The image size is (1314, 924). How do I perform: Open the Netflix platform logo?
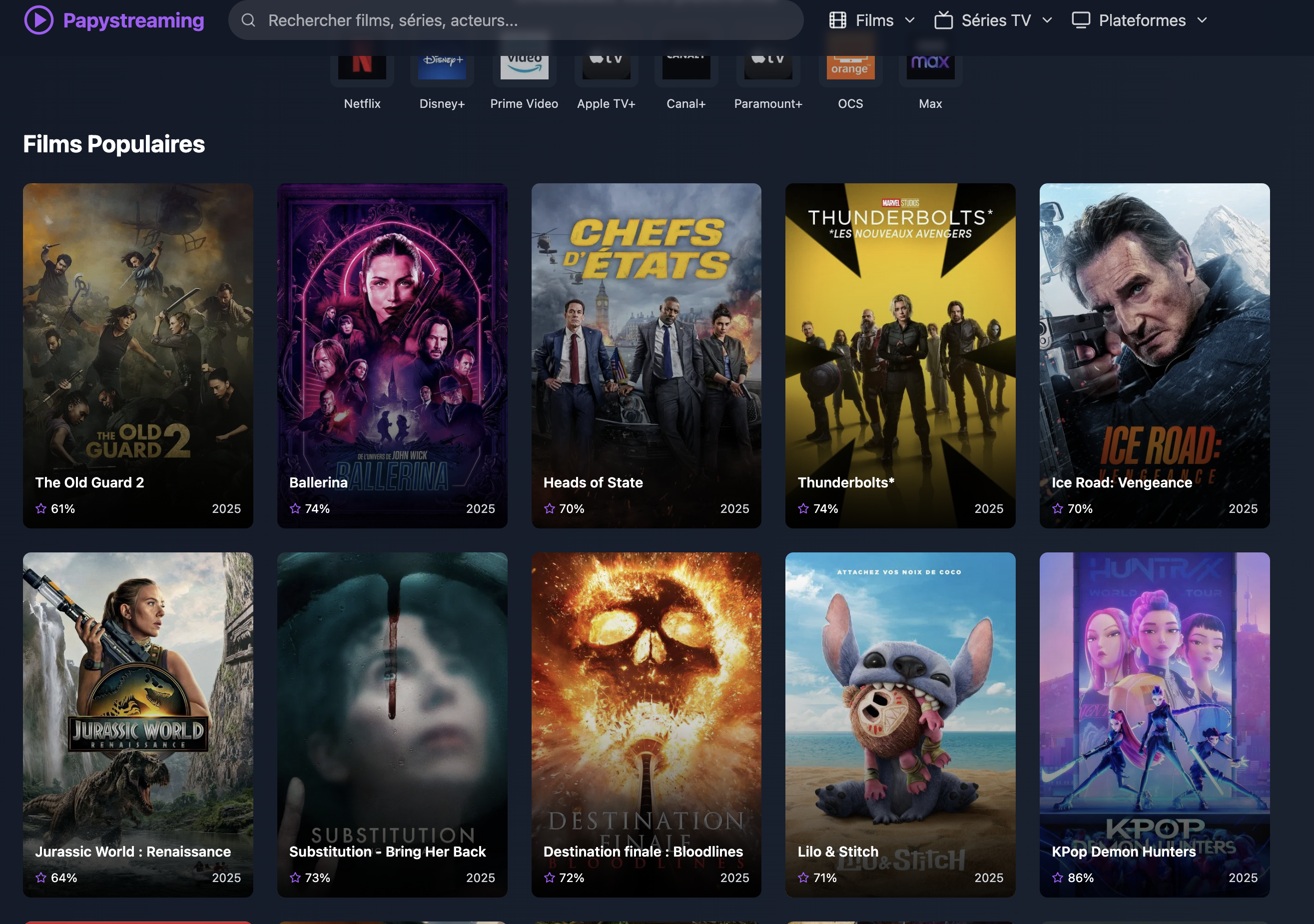tap(362, 67)
